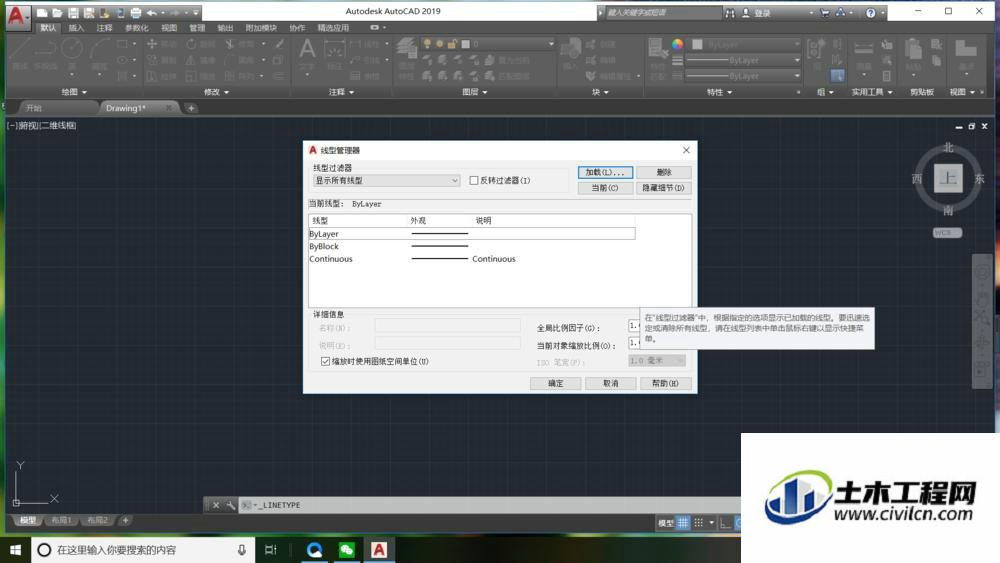Select the ByBlock row in linetype list

[x=472, y=246]
